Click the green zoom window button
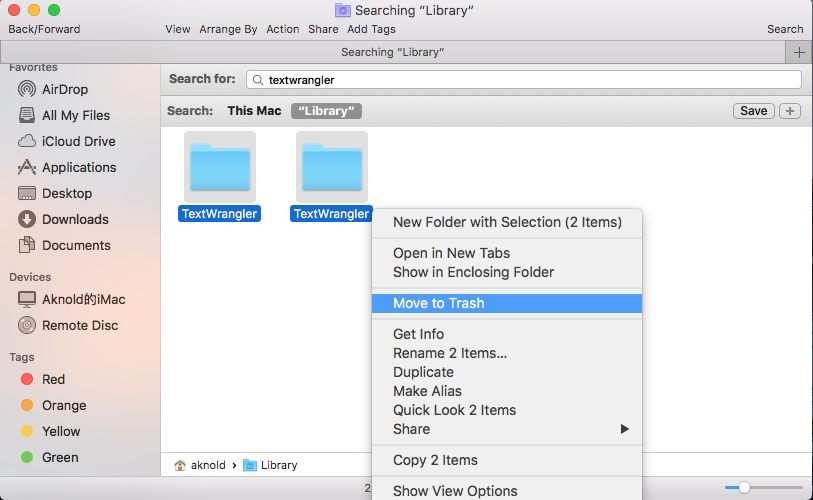The width and height of the screenshot is (813, 500). (x=54, y=10)
